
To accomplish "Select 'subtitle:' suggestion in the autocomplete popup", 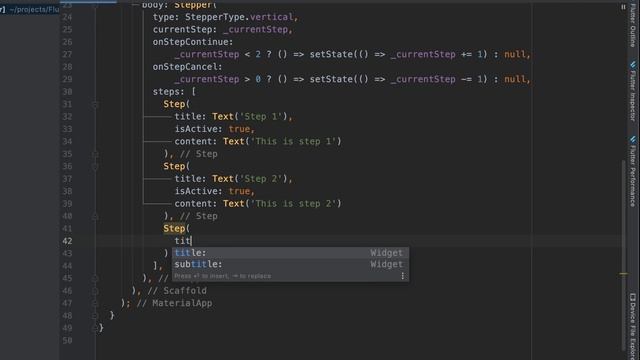I will pos(290,264).
